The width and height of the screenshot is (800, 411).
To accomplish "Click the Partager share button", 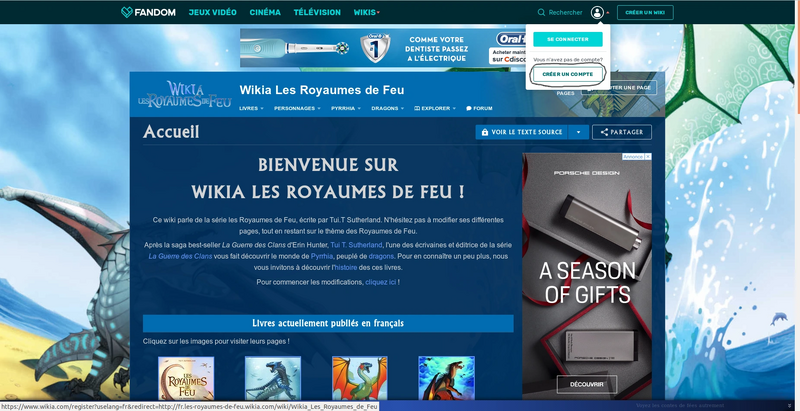I will point(622,132).
